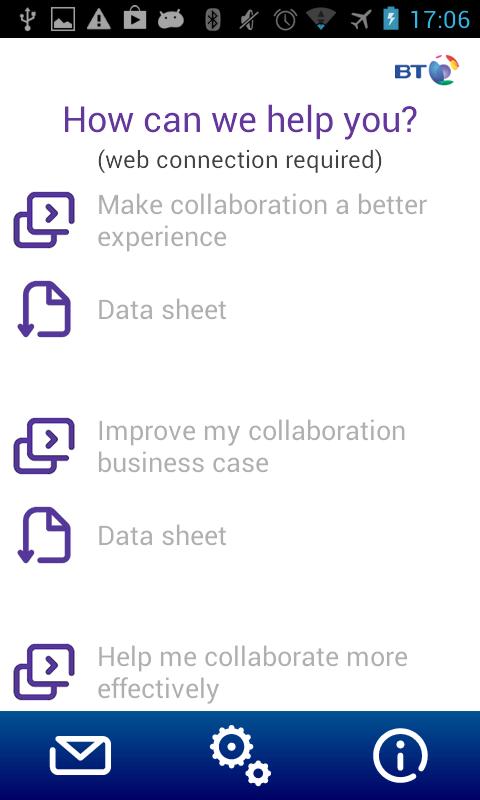Screen dimensions: 480x800
Task: Open the mail envelope icon in bottom bar
Action: point(80,755)
